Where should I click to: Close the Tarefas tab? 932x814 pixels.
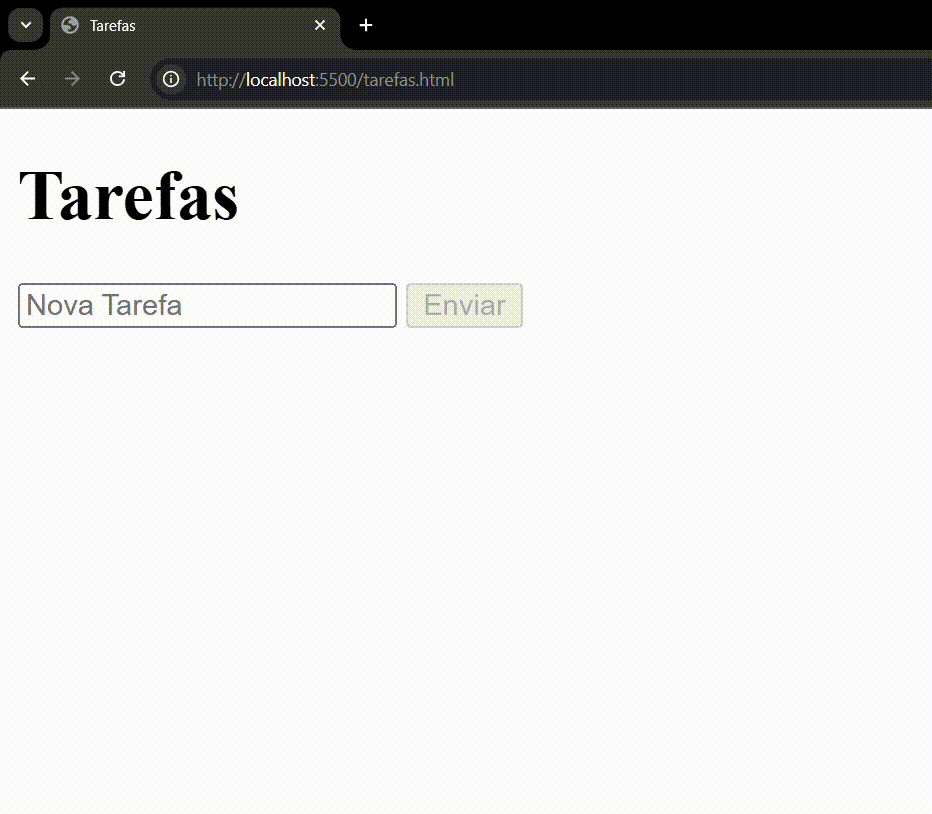pyautogui.click(x=319, y=25)
